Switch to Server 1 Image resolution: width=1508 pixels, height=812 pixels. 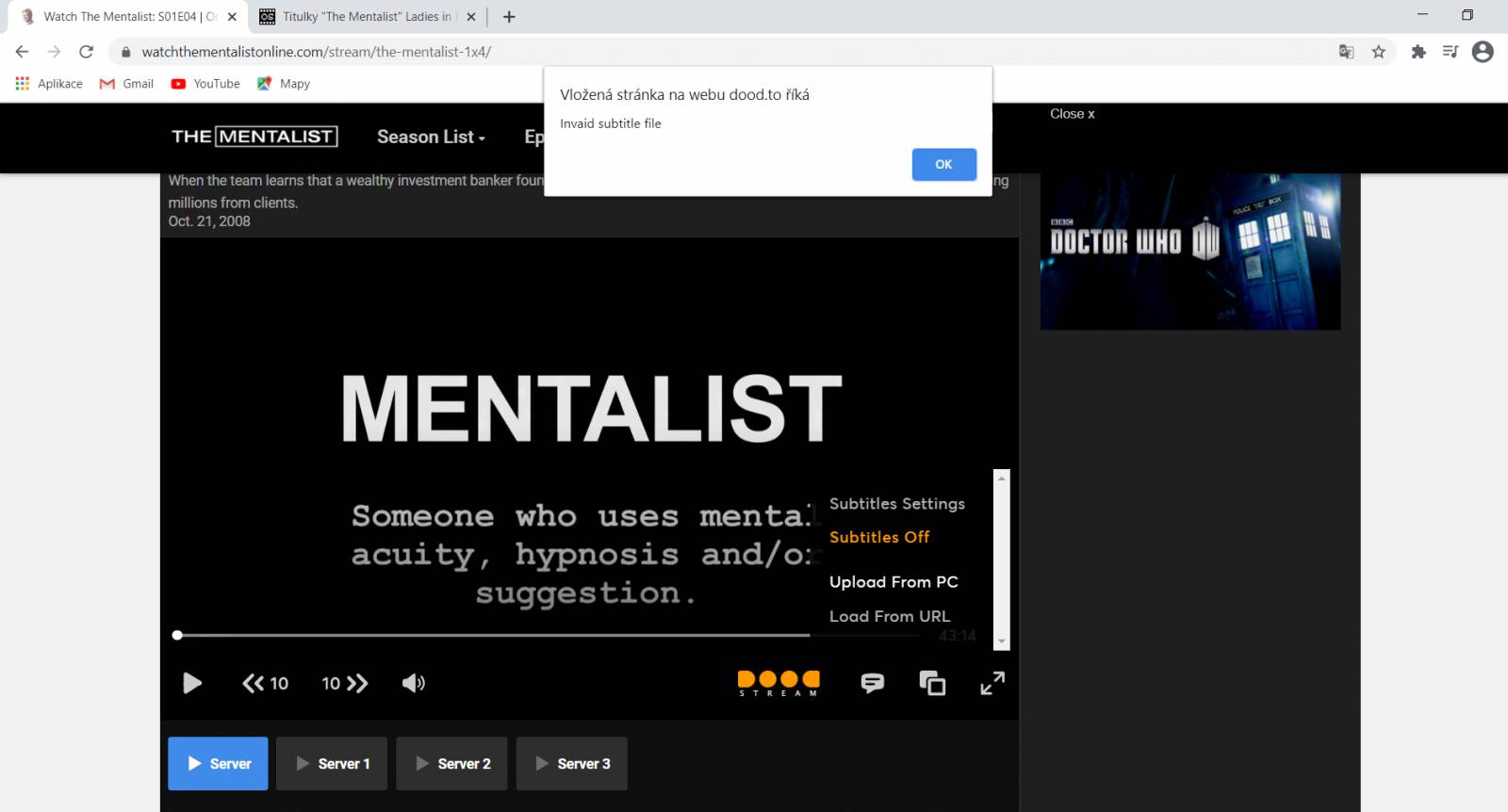(x=332, y=763)
